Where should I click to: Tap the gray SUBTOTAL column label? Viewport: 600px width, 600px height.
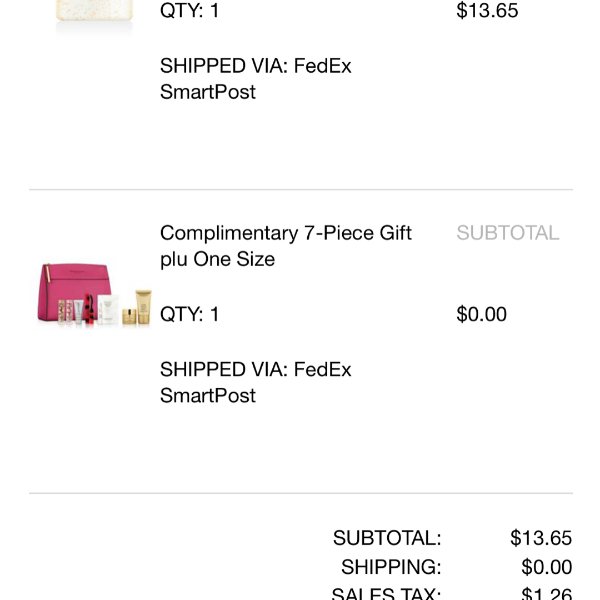pyautogui.click(x=508, y=233)
